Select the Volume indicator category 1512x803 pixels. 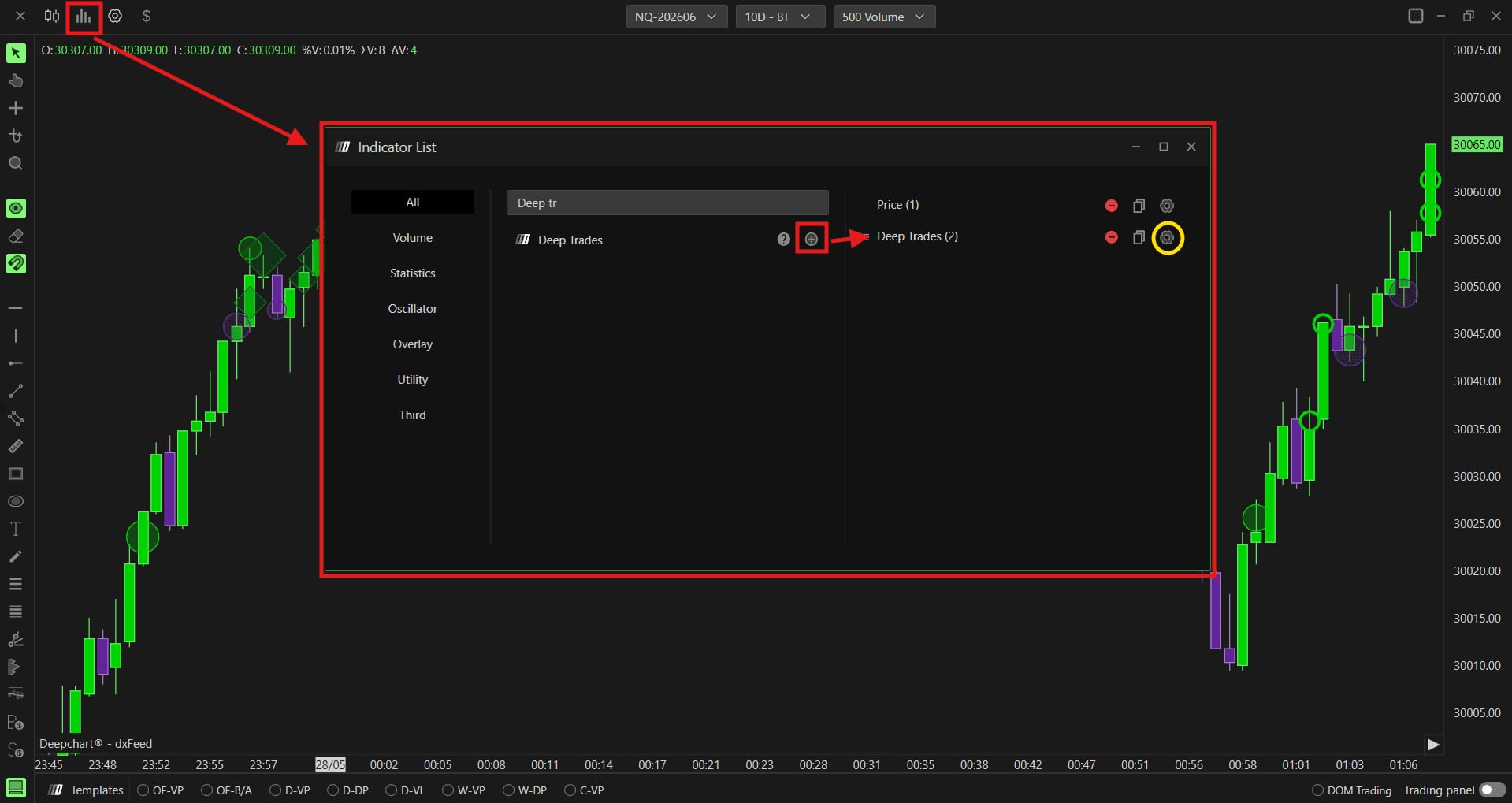pyautogui.click(x=413, y=238)
